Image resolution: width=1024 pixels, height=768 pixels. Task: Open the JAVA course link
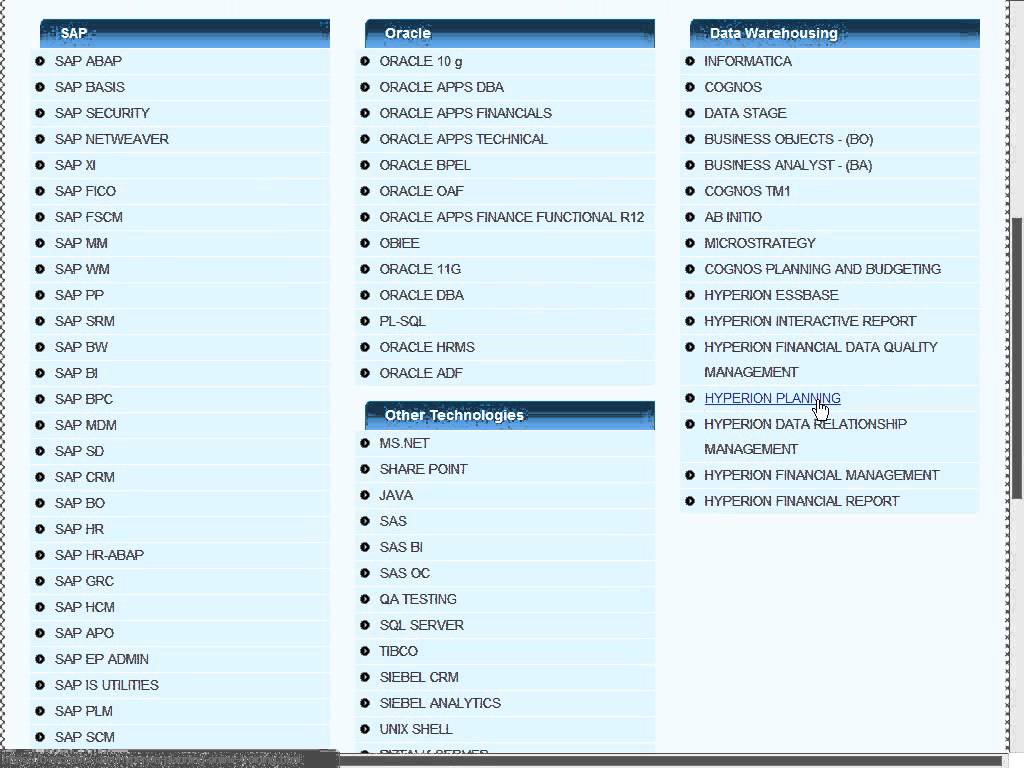[x=396, y=496]
